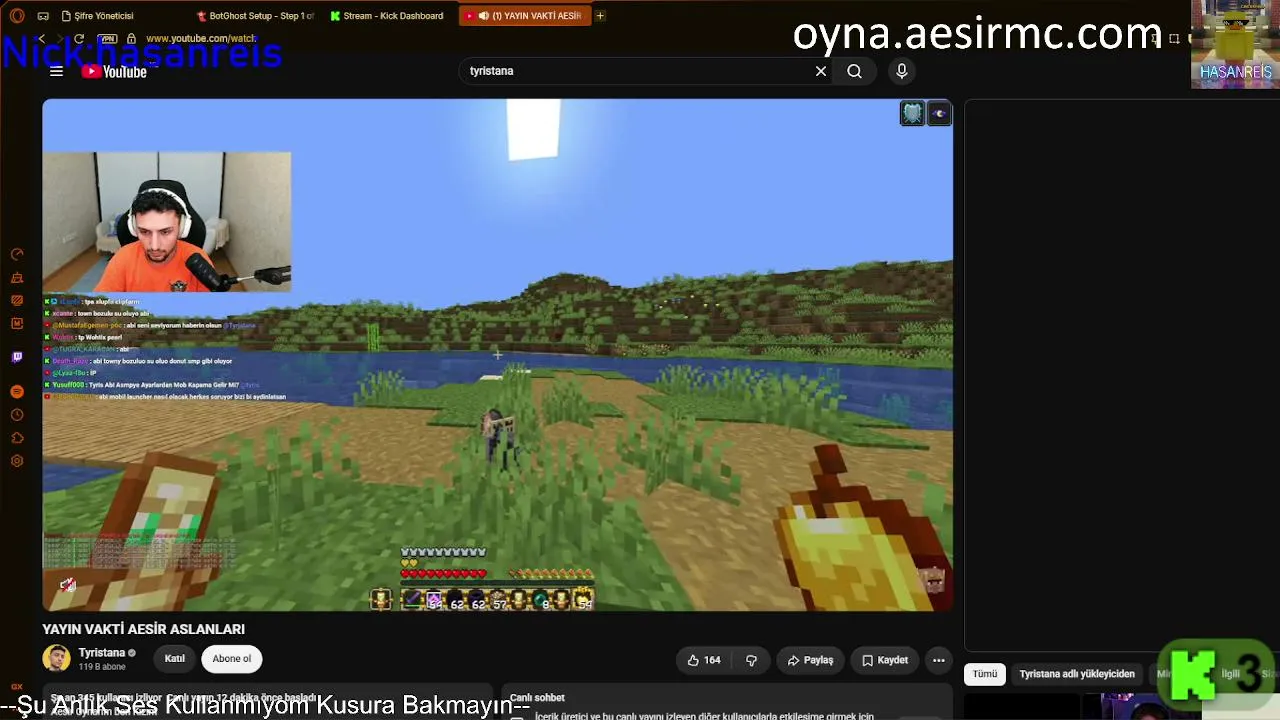
Task: Open the GX Corner gamepad icon
Action: tap(43, 16)
